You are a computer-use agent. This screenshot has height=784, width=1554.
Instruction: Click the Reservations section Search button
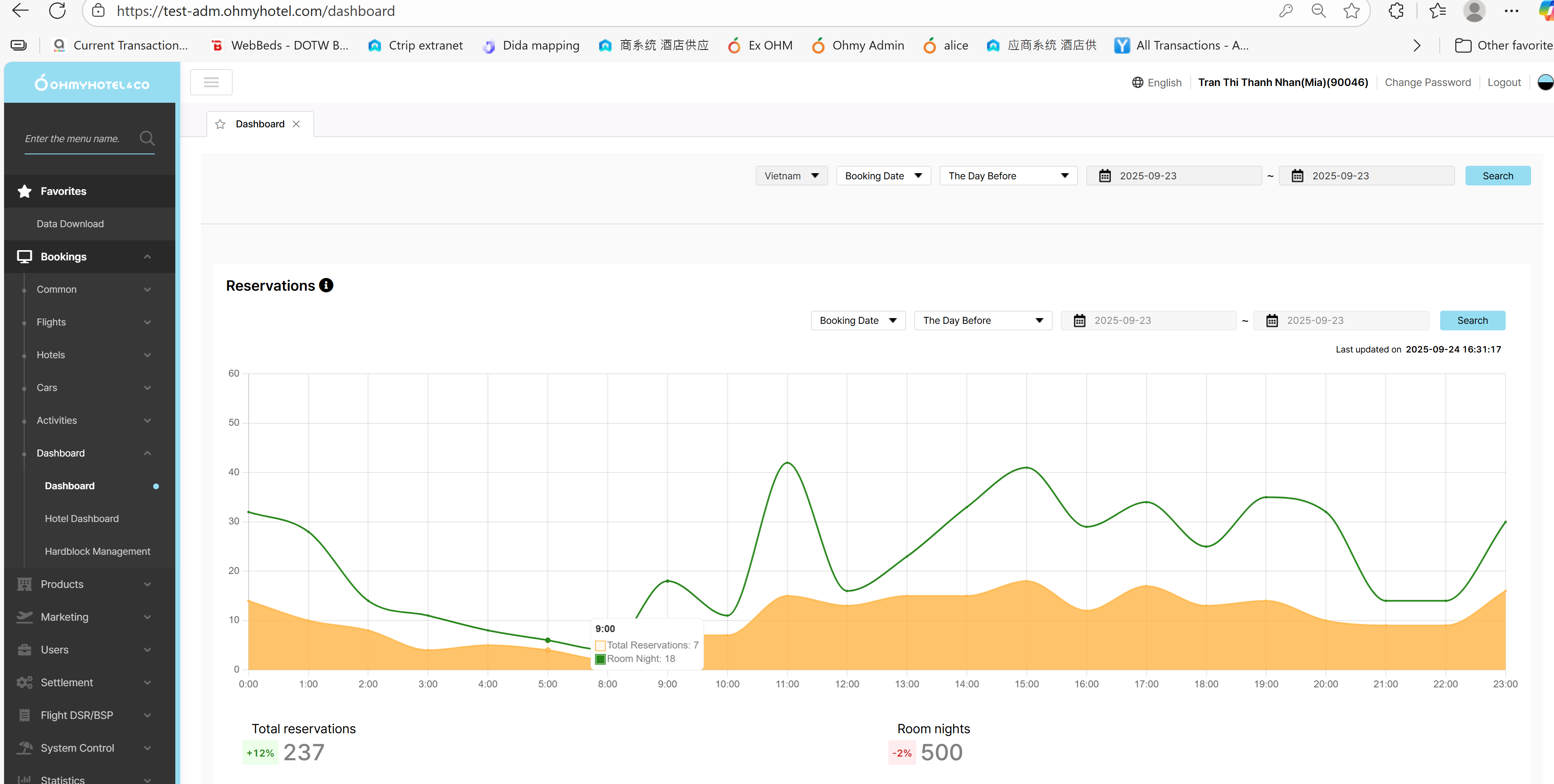1472,321
